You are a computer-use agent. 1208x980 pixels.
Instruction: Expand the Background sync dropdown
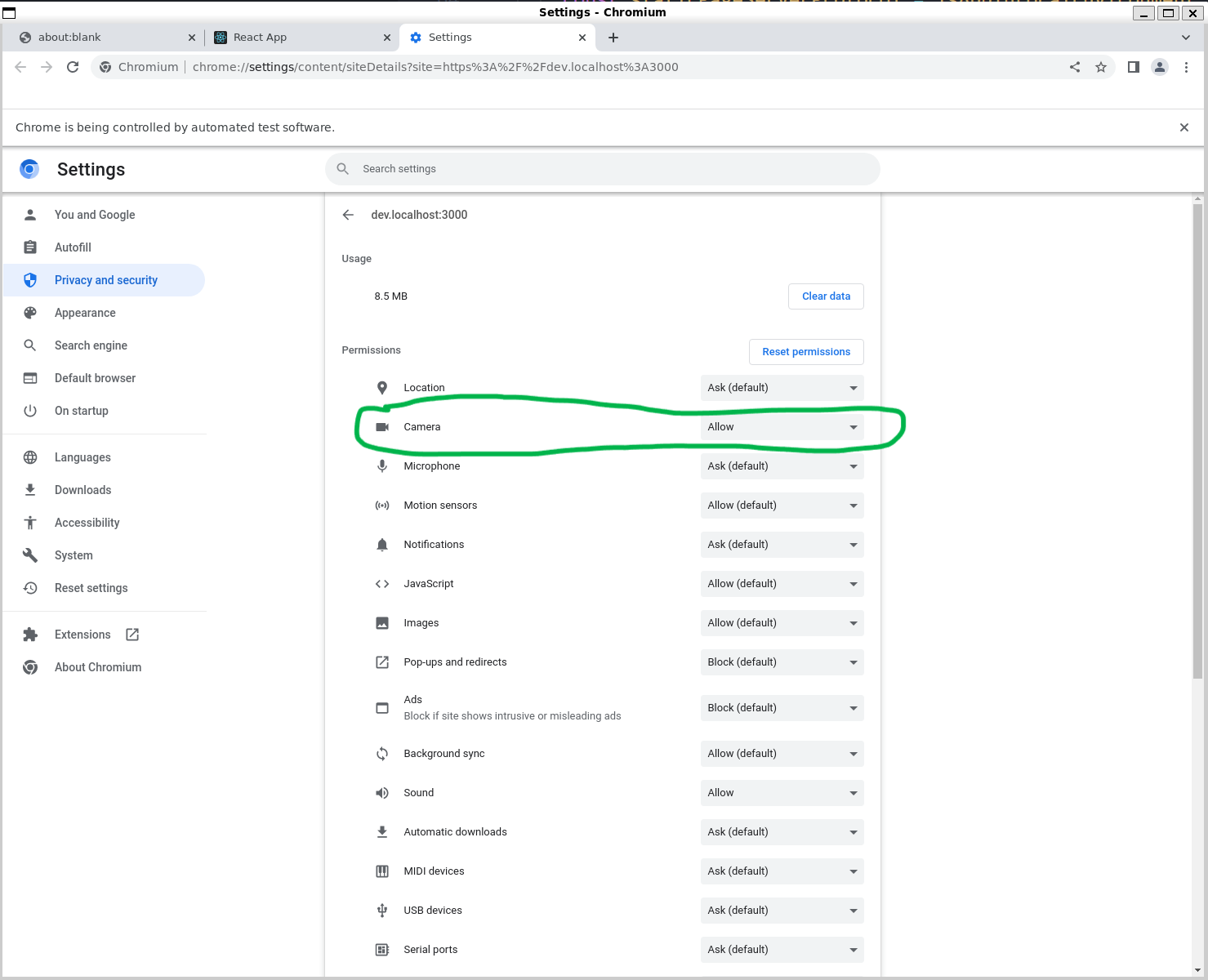tap(782, 754)
